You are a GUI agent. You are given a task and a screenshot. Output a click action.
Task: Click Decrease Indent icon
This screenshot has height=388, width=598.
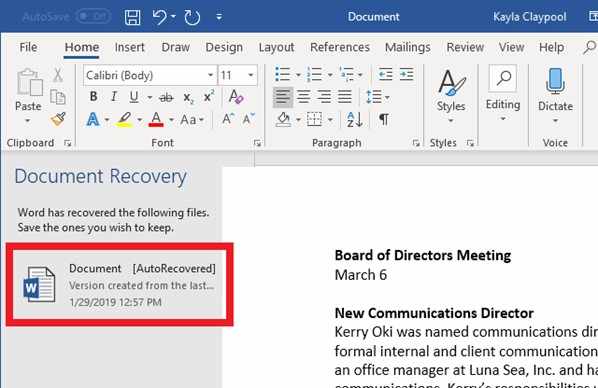pyautogui.click(x=385, y=74)
